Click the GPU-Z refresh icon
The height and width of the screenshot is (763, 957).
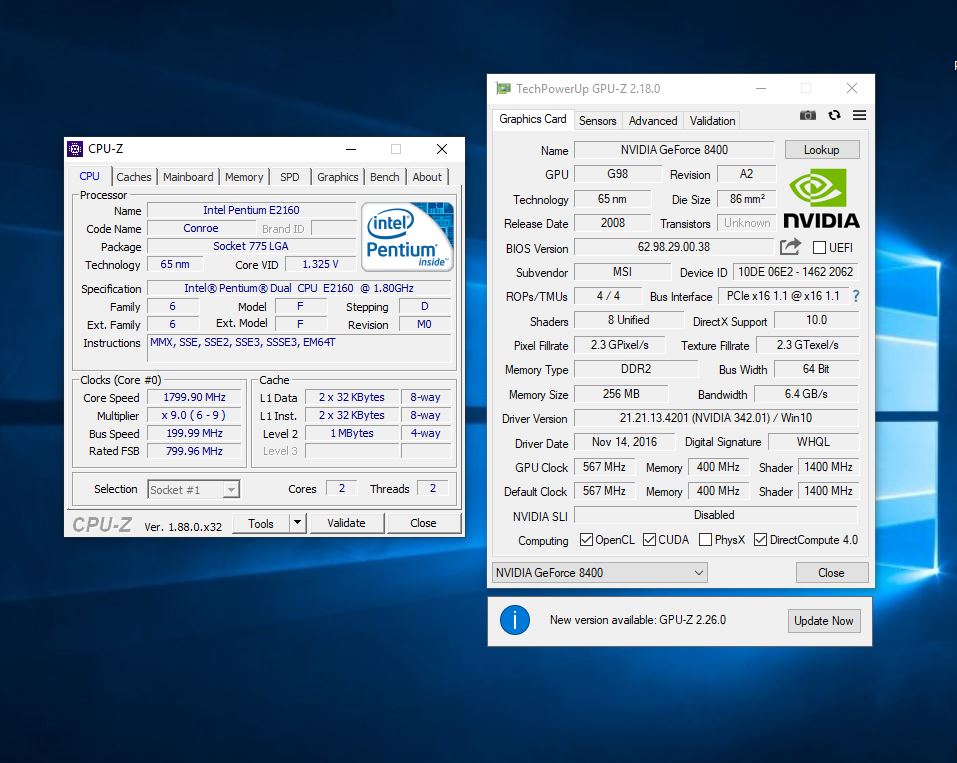tap(834, 115)
